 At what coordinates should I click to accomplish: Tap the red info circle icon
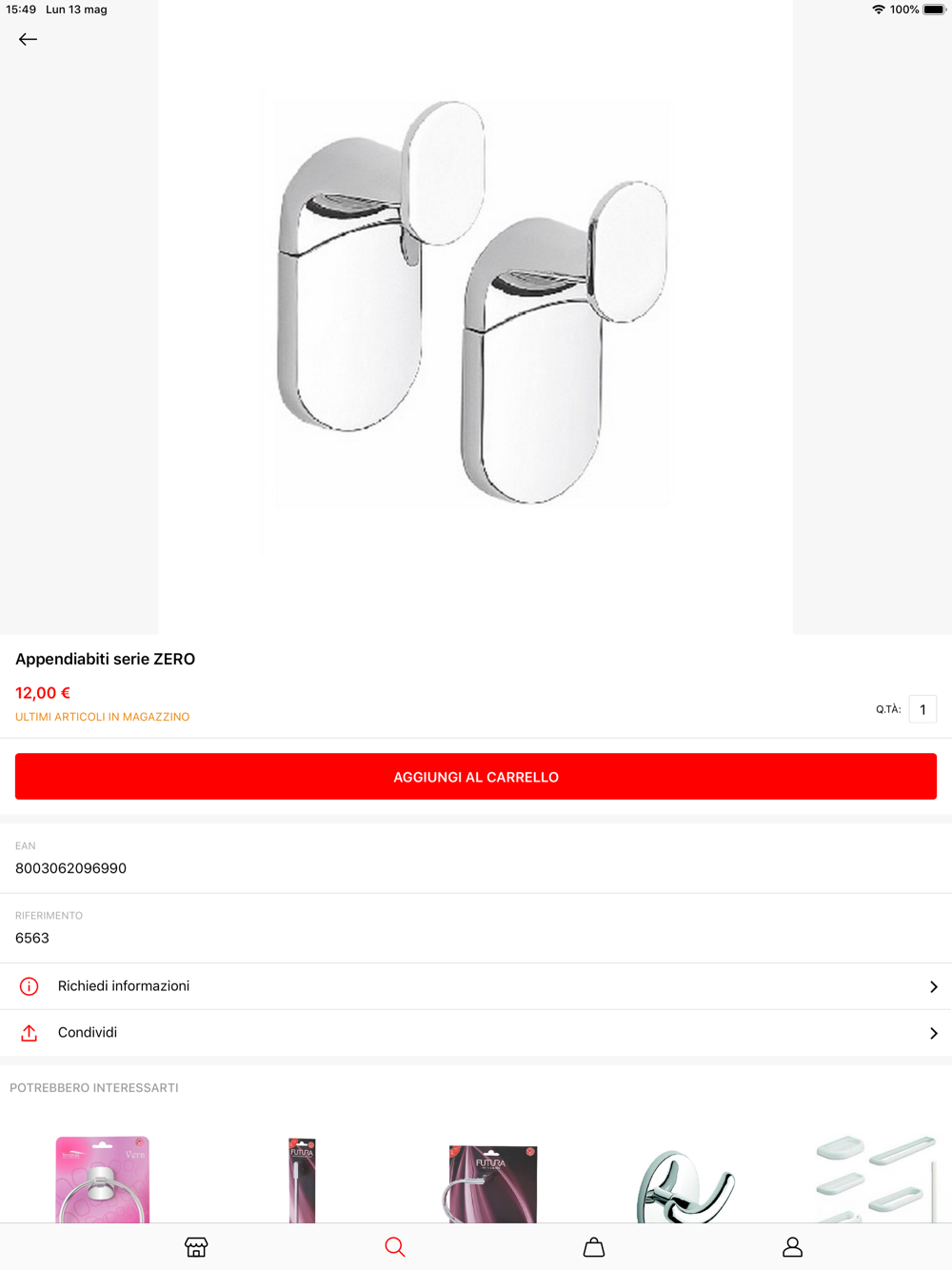[x=30, y=986]
